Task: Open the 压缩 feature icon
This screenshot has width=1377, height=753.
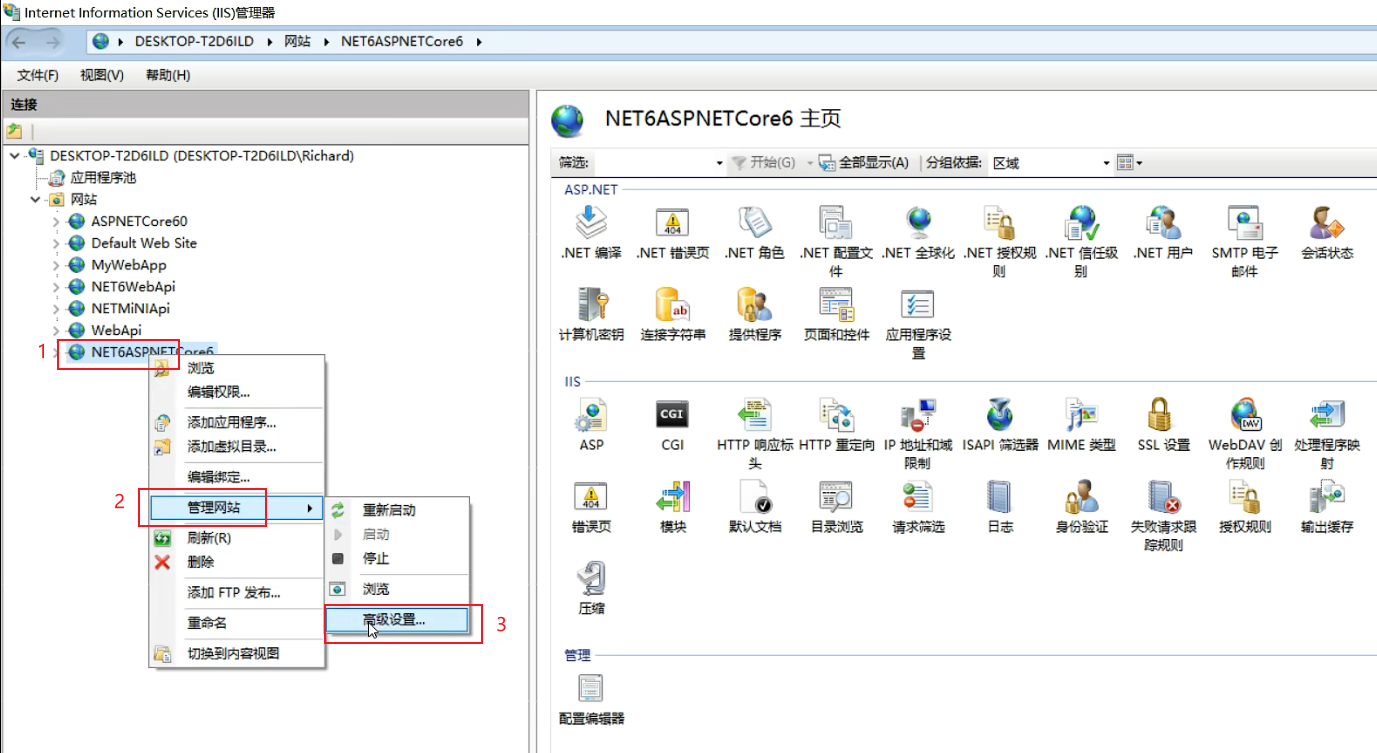Action: (x=591, y=578)
